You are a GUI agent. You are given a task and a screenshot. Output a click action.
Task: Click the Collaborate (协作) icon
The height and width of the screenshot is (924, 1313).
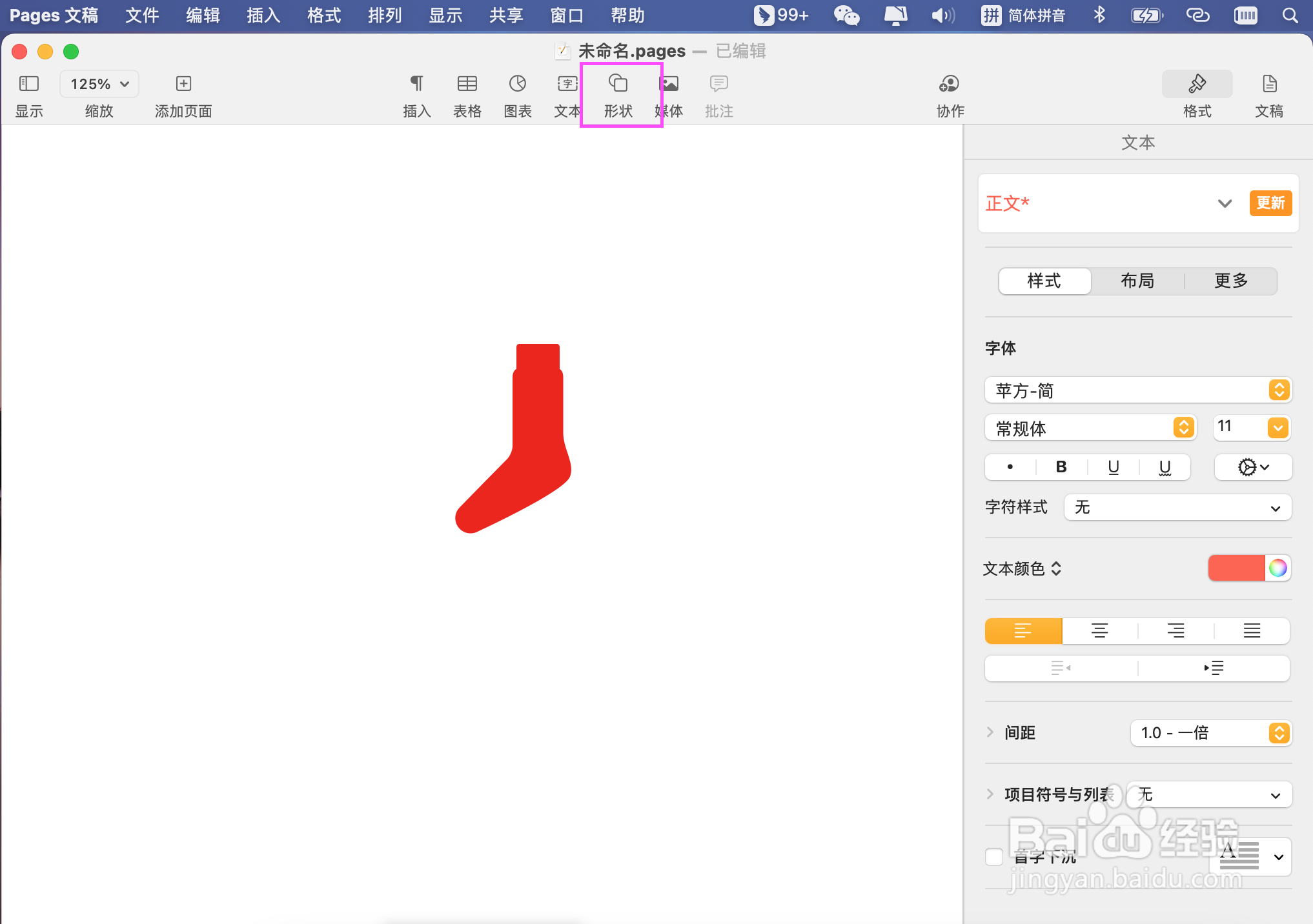949,84
